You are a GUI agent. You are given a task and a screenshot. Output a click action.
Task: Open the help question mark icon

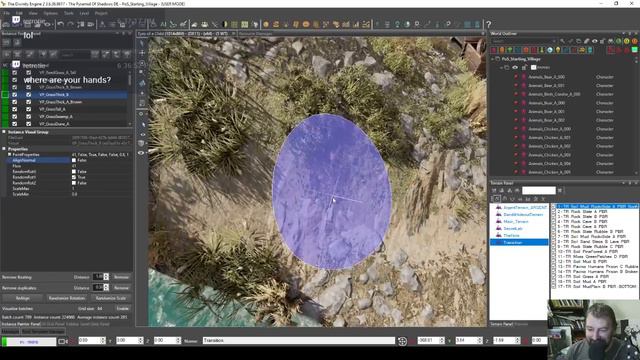pyautogui.click(x=489, y=24)
